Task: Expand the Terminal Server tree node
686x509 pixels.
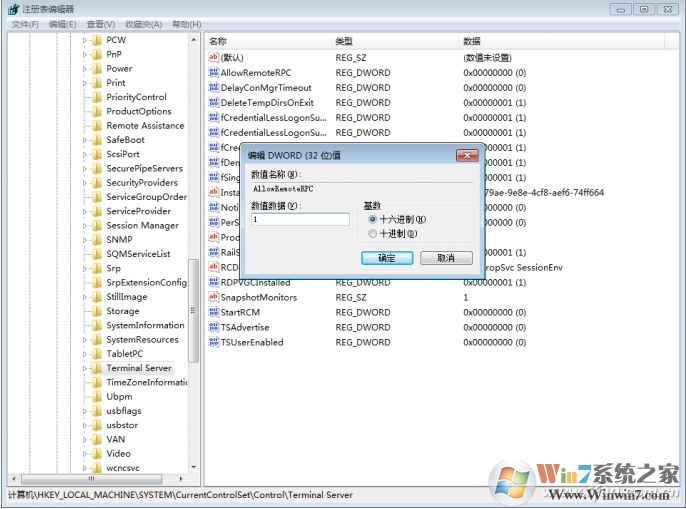Action: [85, 368]
